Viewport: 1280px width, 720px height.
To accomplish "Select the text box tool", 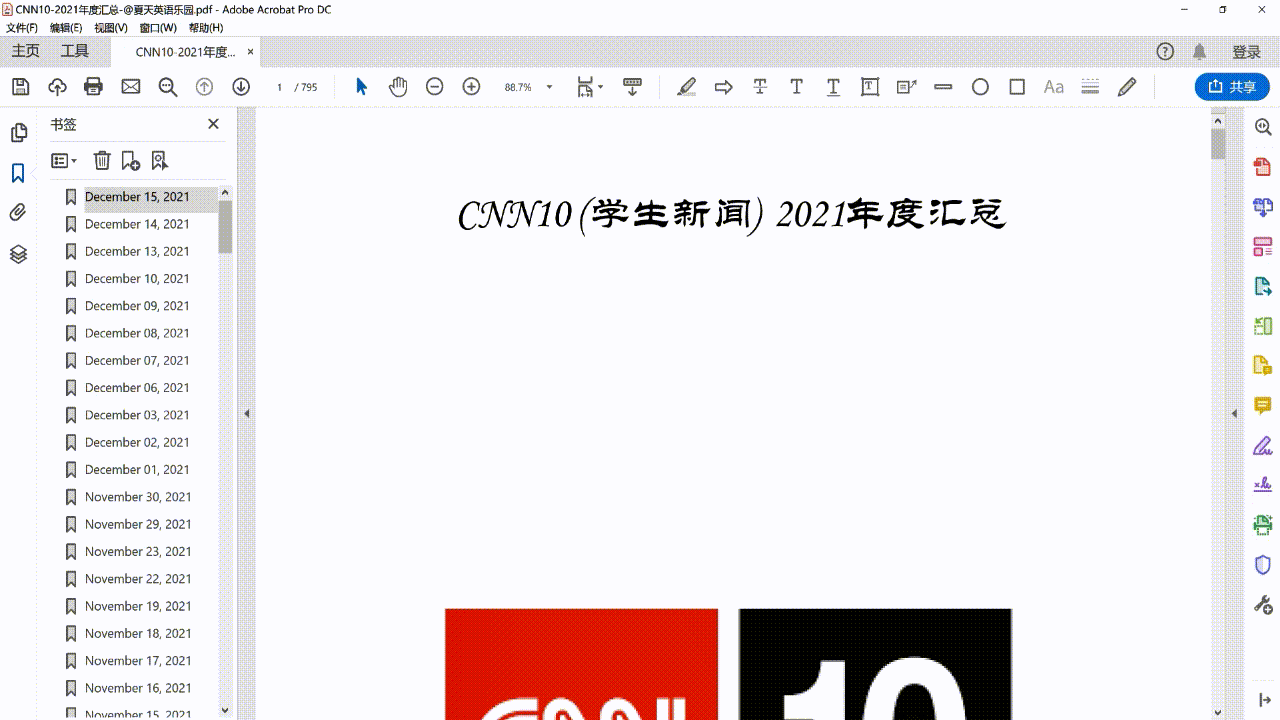I will [870, 87].
